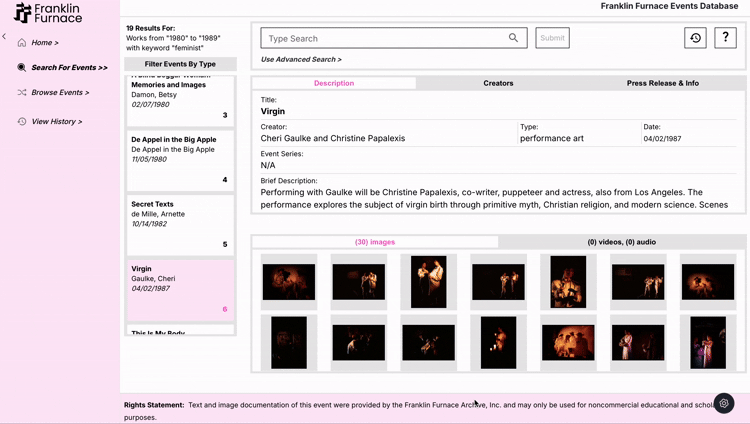750x424 pixels.
Task: Show the videos and audio tab
Action: point(621,242)
